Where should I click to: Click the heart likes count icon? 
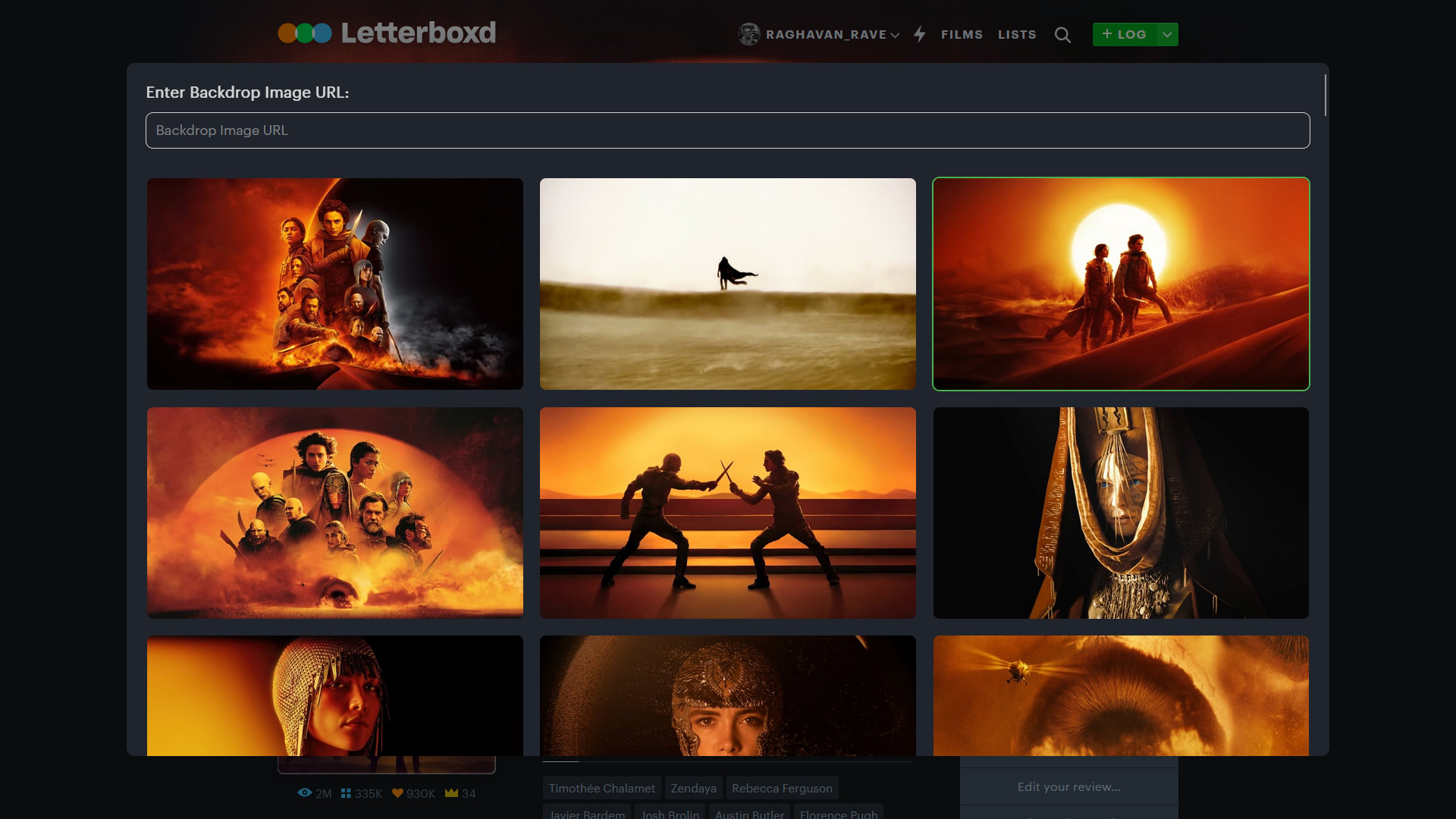pos(397,793)
